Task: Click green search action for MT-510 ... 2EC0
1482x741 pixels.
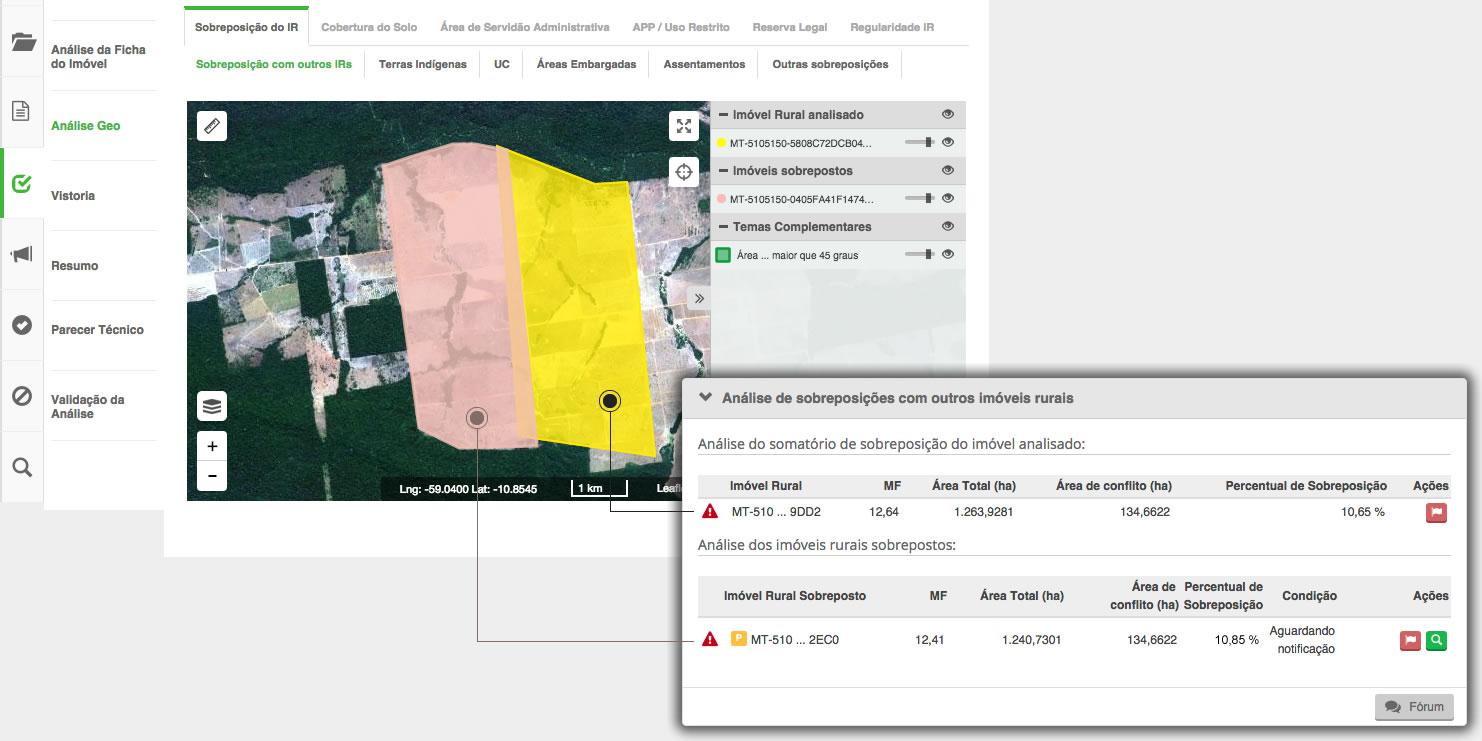Action: click(x=1436, y=640)
